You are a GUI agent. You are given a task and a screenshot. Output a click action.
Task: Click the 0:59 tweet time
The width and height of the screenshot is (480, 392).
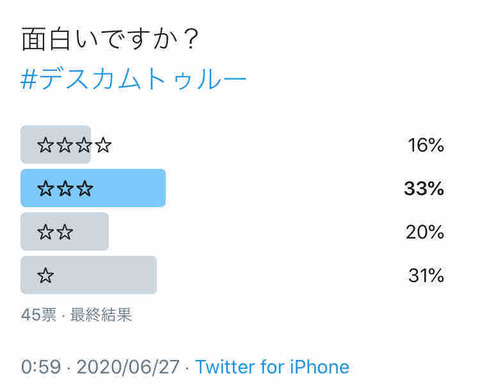pyautogui.click(x=41, y=367)
